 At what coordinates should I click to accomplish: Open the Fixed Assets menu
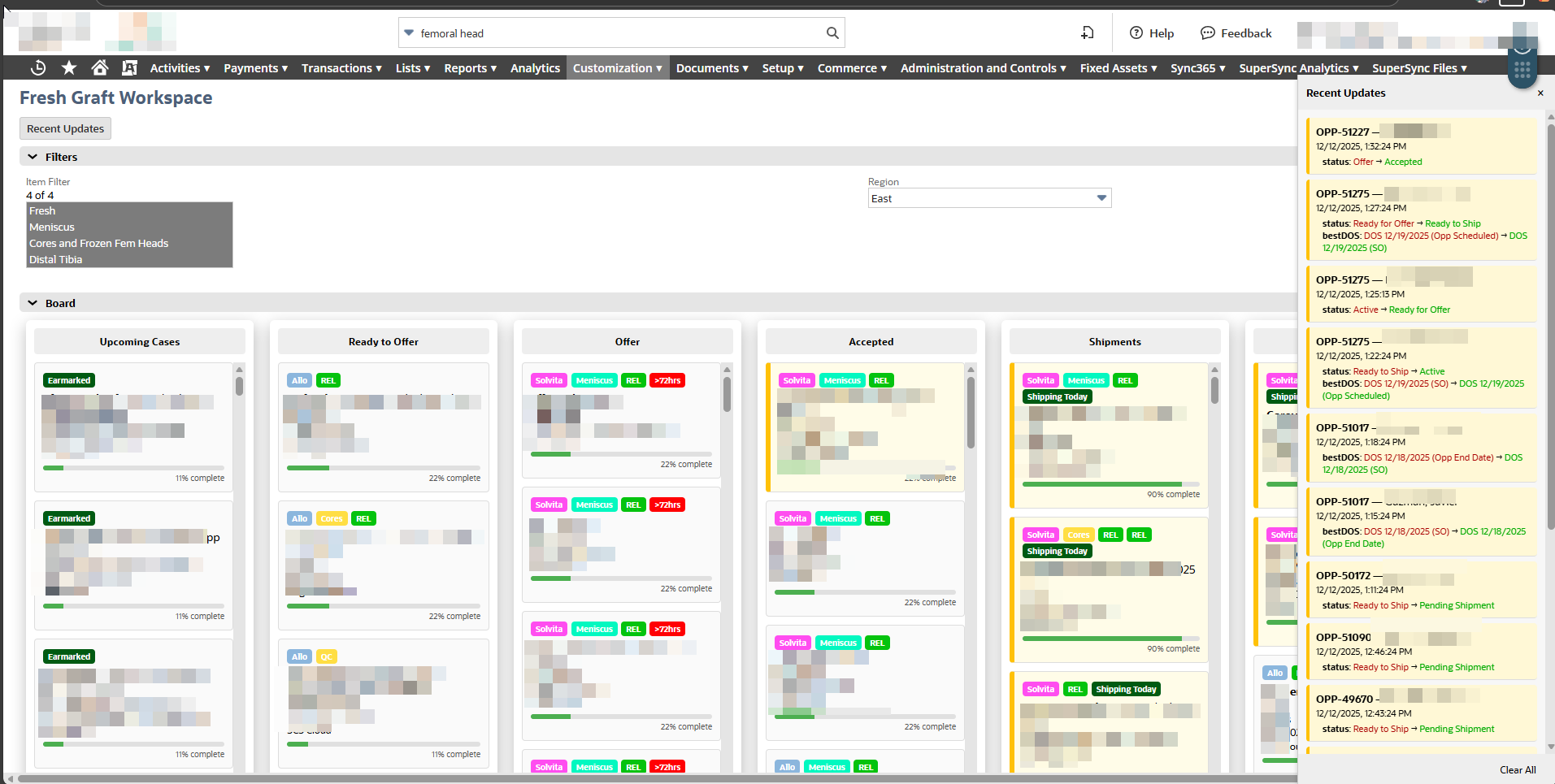coord(1118,68)
